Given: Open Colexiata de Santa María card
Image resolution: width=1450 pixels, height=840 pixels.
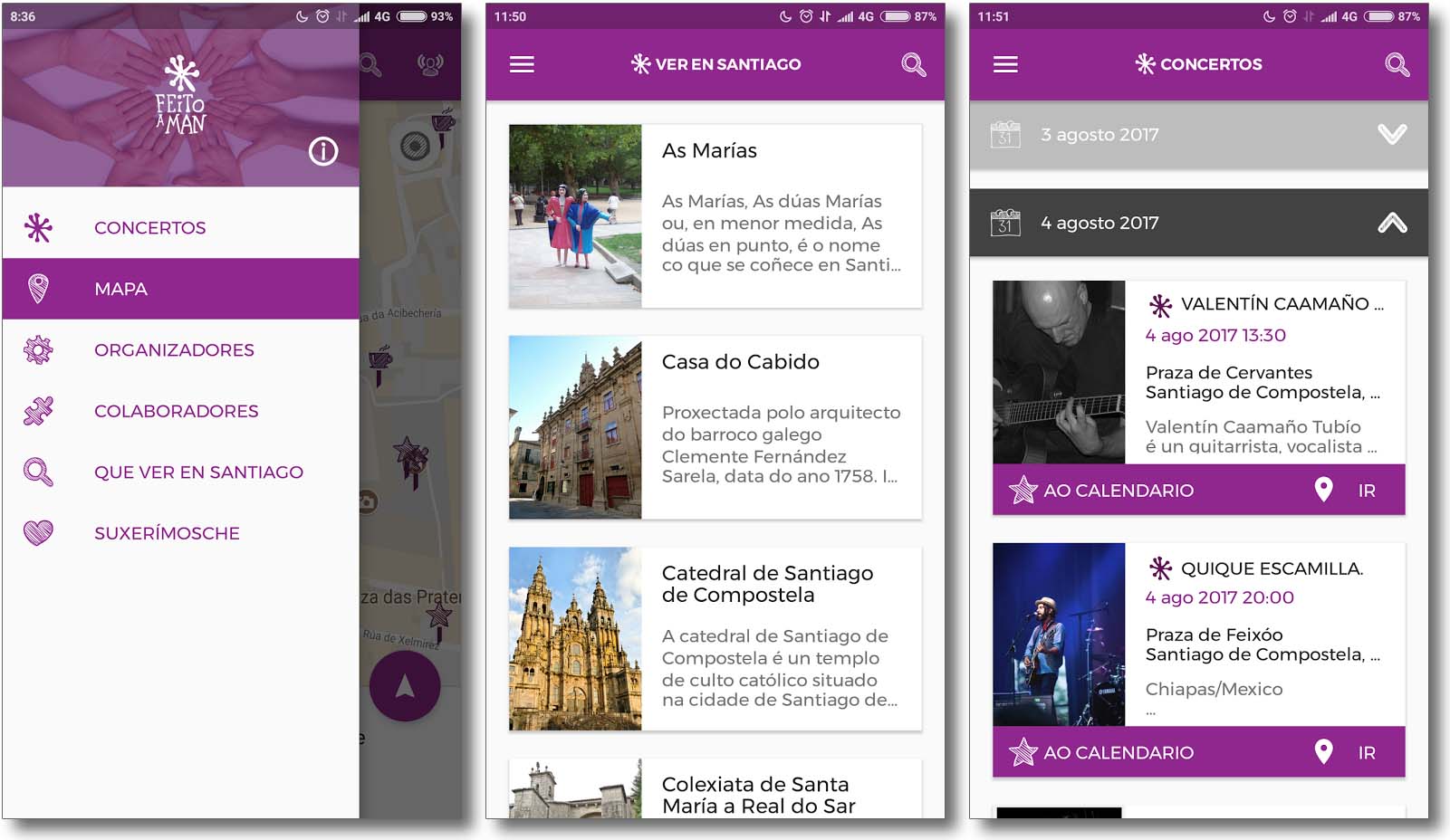Looking at the screenshot, I should 715,788.
